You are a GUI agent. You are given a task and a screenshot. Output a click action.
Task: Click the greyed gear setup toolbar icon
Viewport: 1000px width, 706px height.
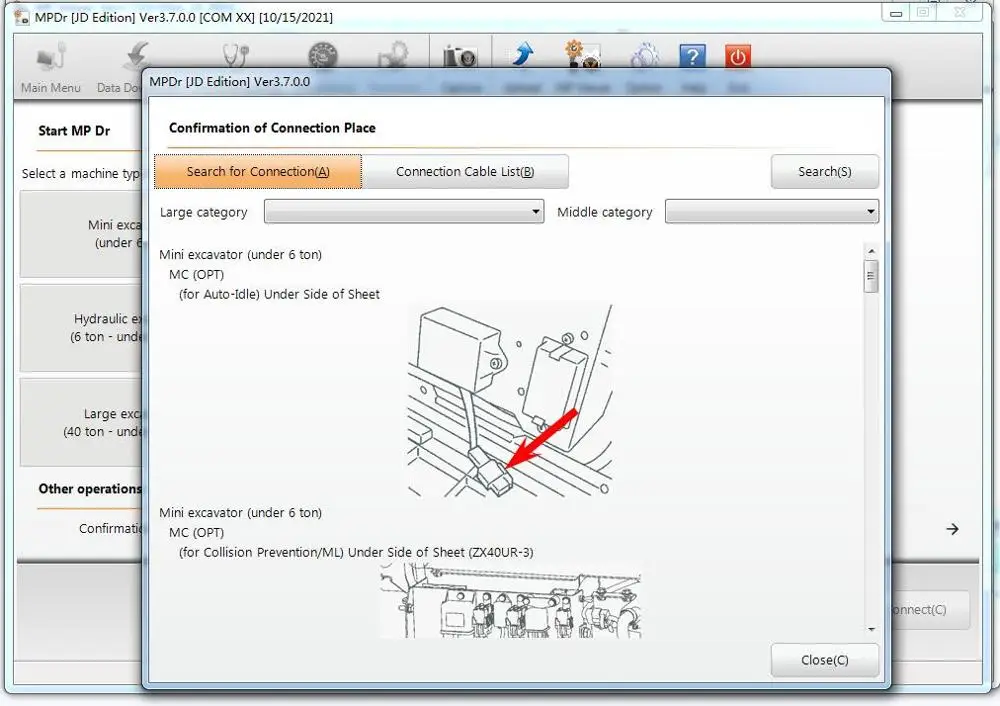393,55
